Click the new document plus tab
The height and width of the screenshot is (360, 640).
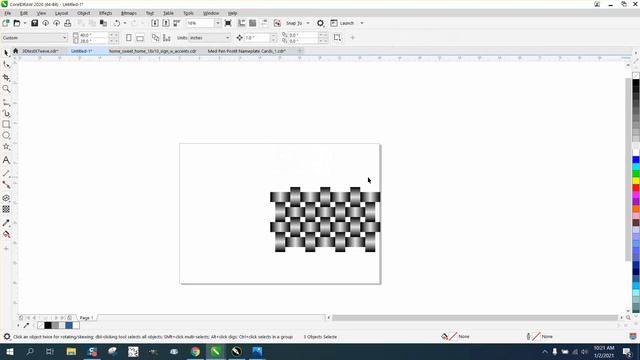[300, 51]
